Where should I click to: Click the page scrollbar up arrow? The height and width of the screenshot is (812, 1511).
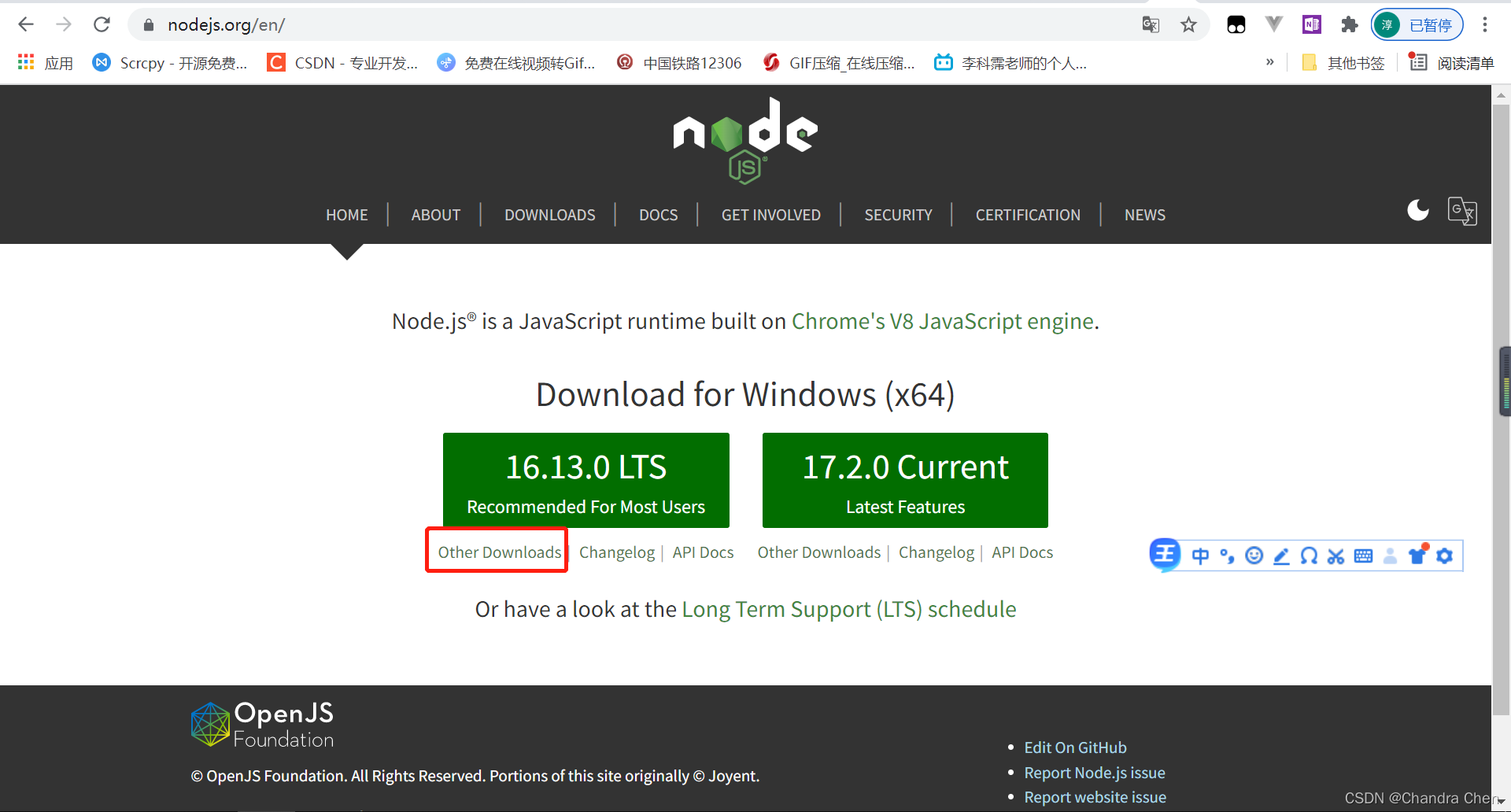1501,95
